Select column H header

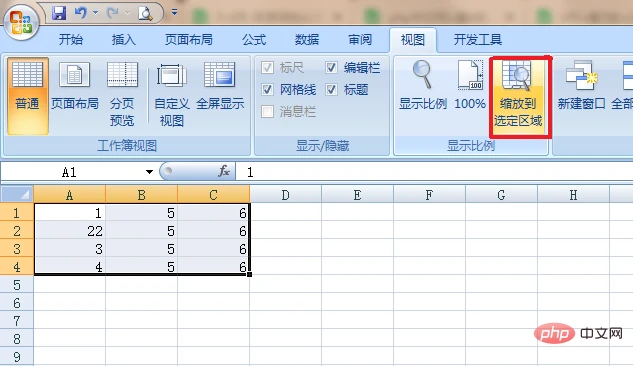pyautogui.click(x=573, y=195)
